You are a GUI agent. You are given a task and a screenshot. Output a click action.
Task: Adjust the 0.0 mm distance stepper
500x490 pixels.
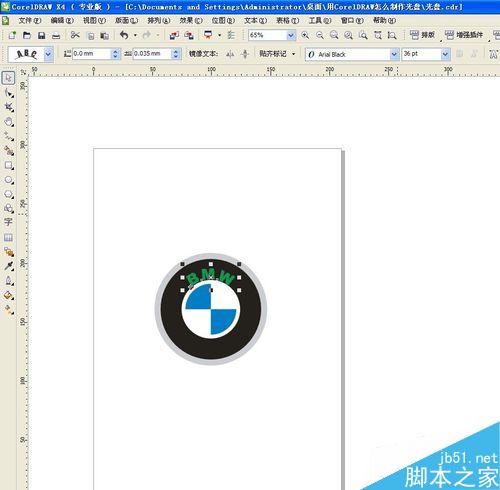tap(115, 54)
